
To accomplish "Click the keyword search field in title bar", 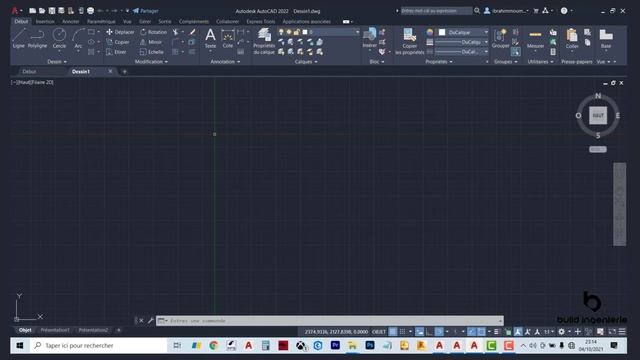I will [x=436, y=11].
